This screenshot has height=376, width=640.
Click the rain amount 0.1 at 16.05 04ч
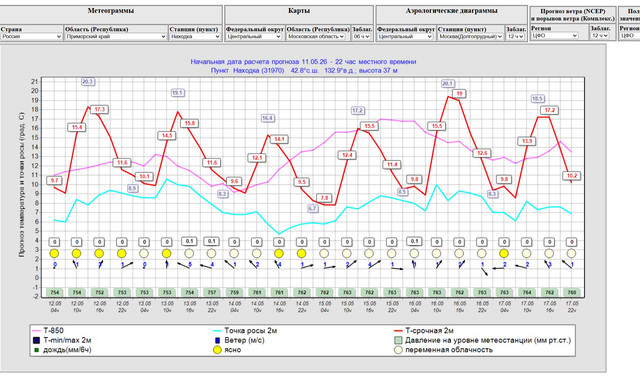point(414,241)
